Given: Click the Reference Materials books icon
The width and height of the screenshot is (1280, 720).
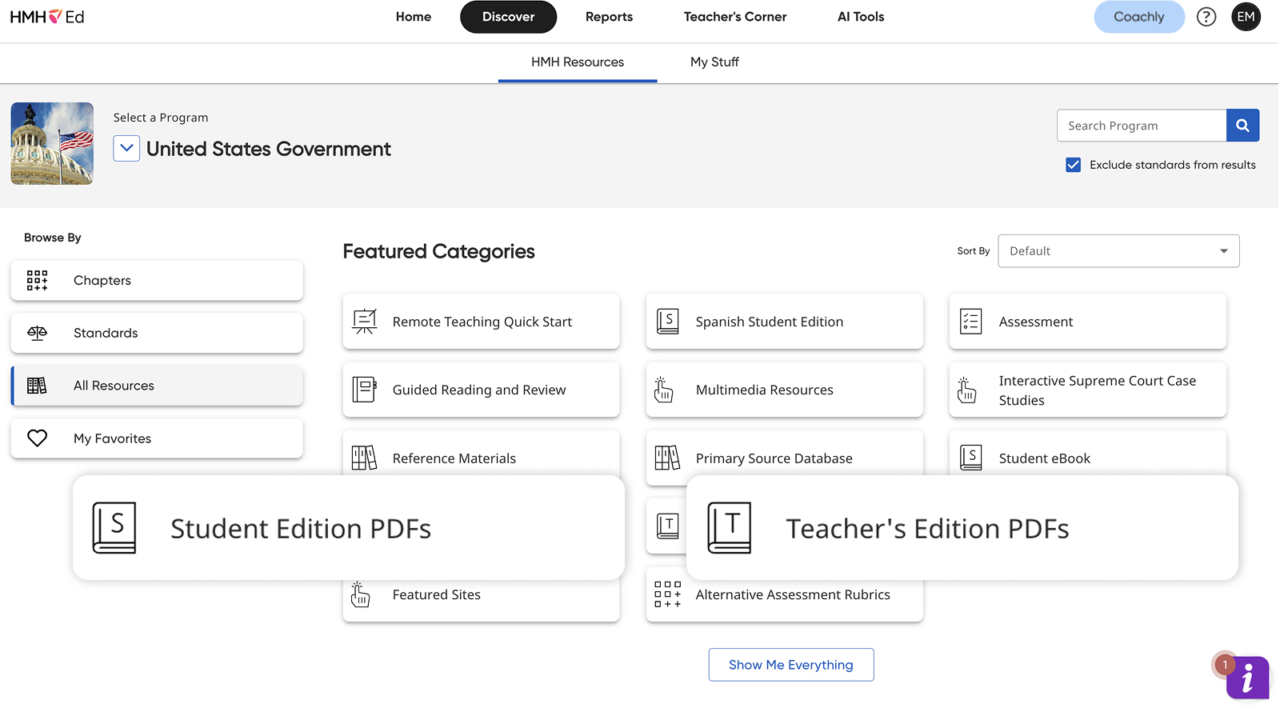Looking at the screenshot, I should (x=365, y=458).
